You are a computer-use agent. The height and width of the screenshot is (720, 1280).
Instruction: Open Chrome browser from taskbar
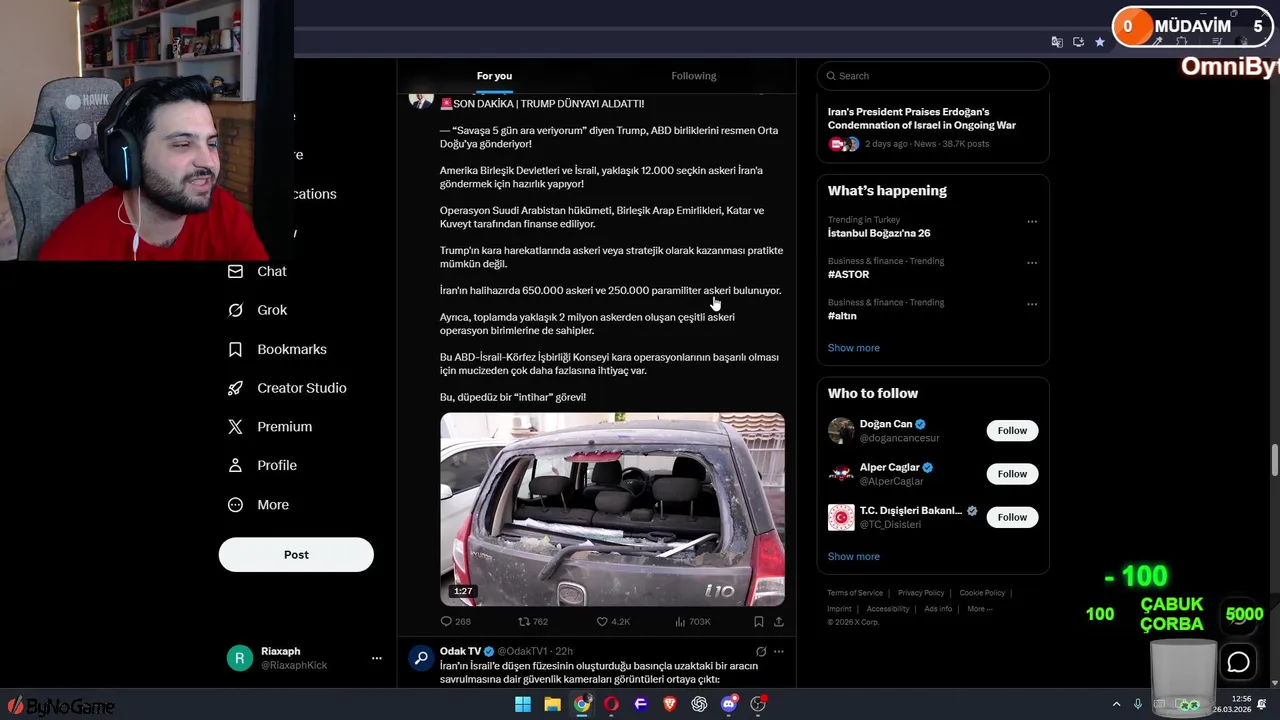click(582, 704)
